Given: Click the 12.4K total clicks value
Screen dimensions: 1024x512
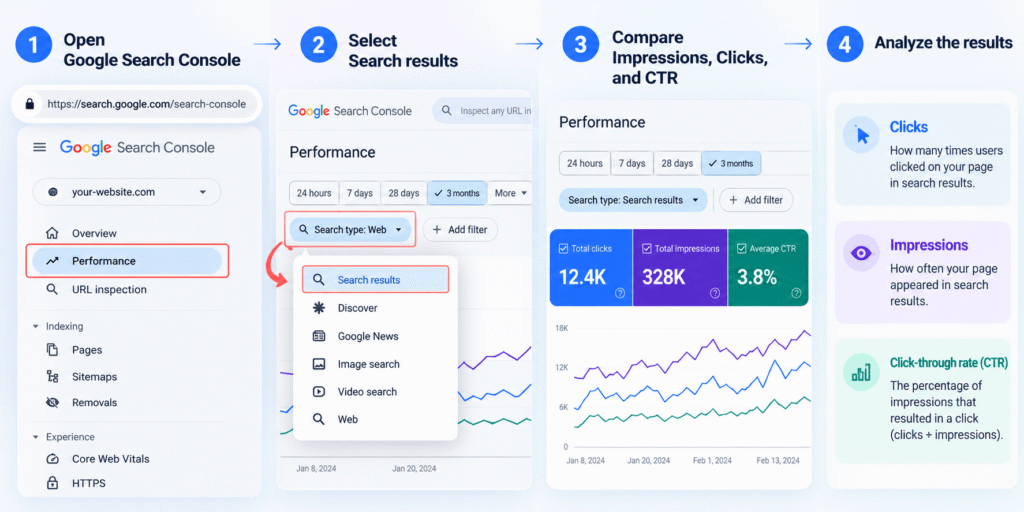Looking at the screenshot, I should coord(583,277).
